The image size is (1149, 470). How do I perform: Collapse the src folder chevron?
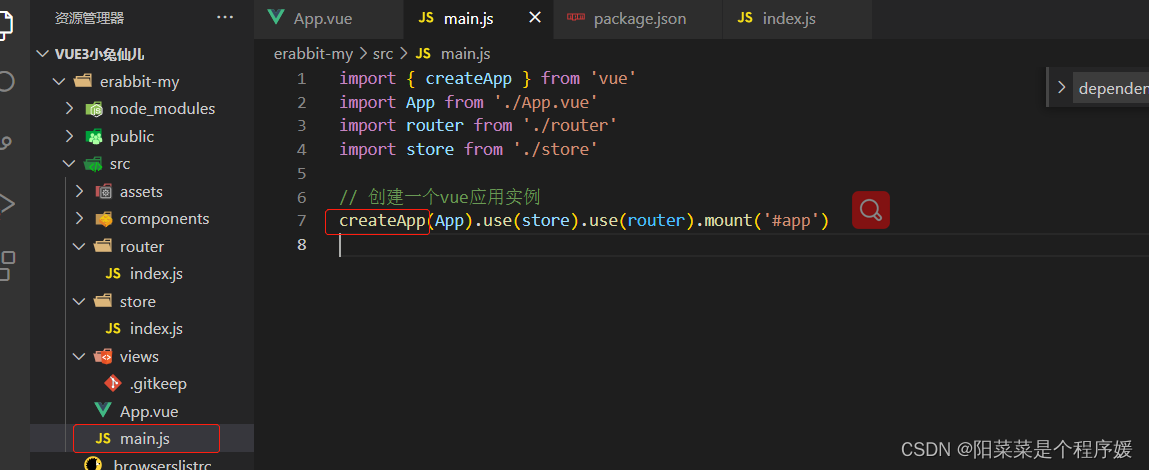[70, 164]
